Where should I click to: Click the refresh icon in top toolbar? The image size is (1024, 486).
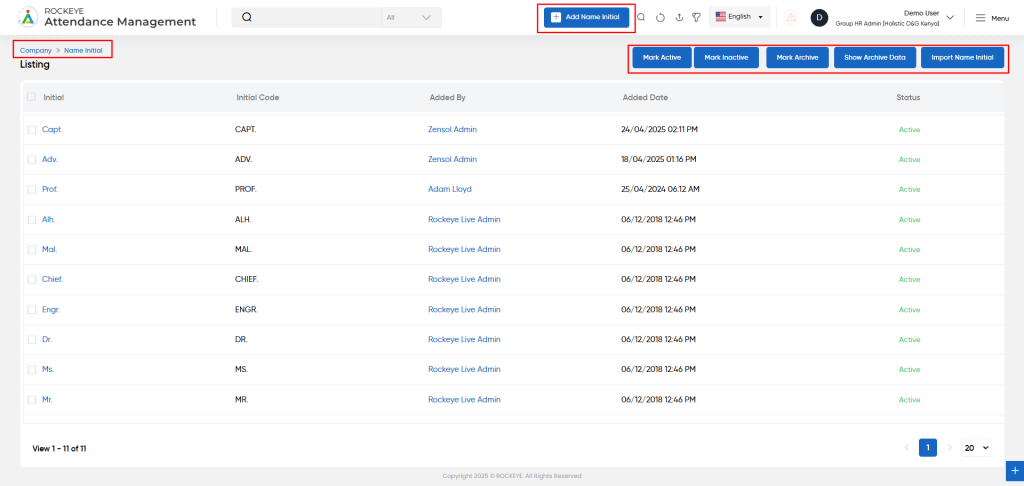(x=660, y=18)
